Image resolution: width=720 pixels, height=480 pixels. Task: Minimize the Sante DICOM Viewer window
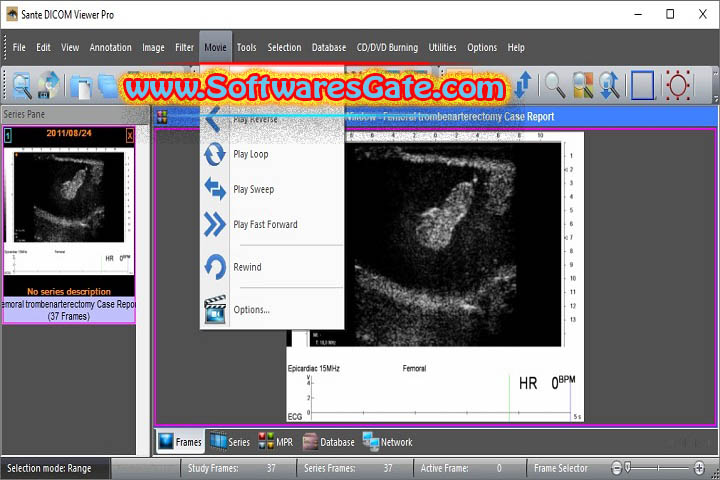click(638, 14)
